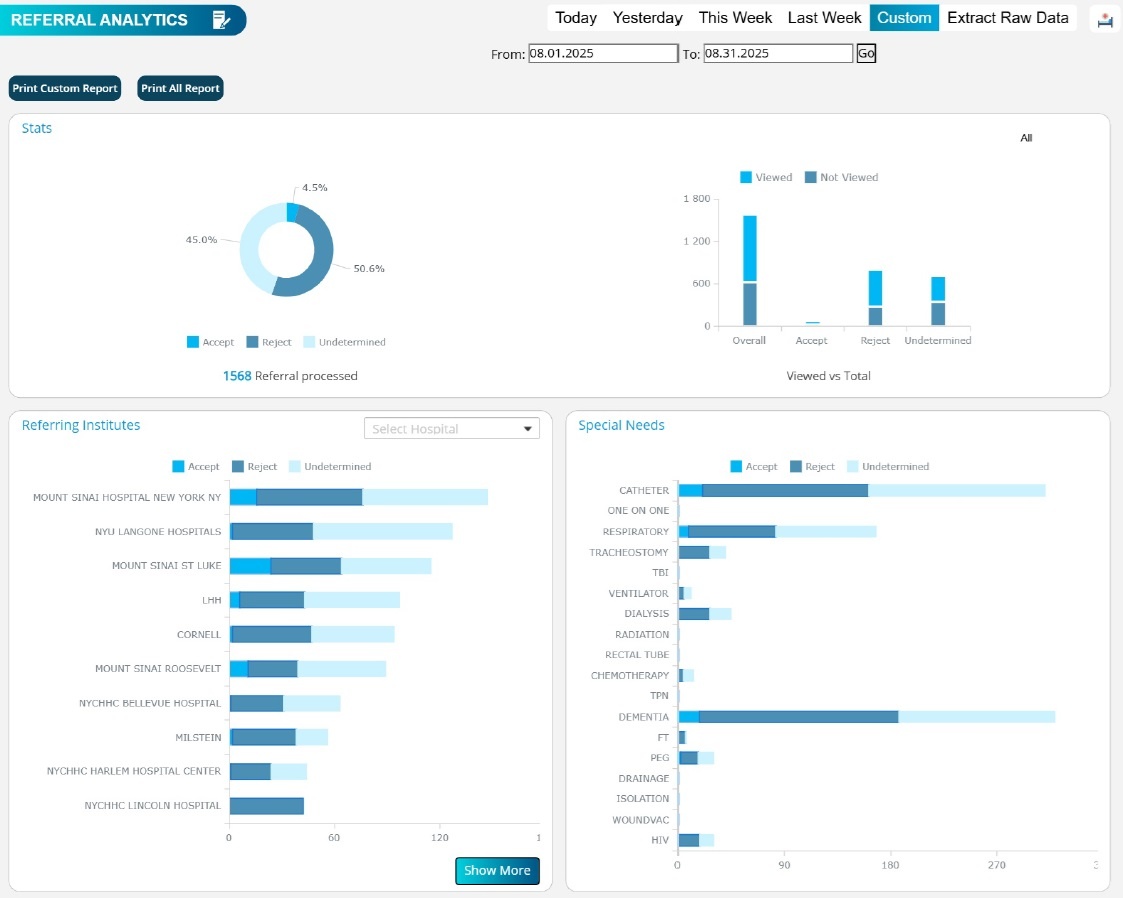Toggle Viewed legend in bar chart
The width and height of the screenshot is (1123, 898).
click(766, 177)
